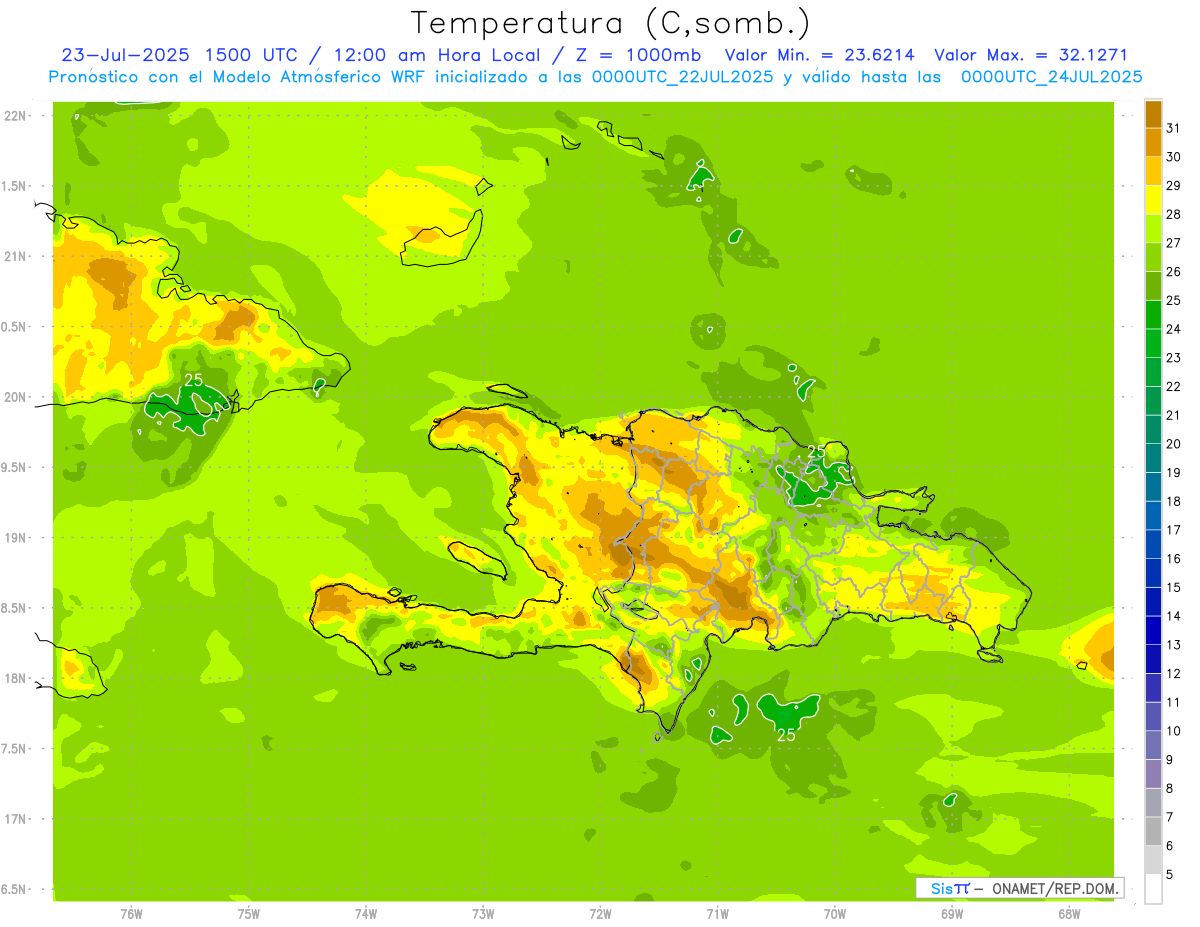The image size is (1200, 927).
Task: Click the "5" label on the color bar
Action: tap(1170, 874)
